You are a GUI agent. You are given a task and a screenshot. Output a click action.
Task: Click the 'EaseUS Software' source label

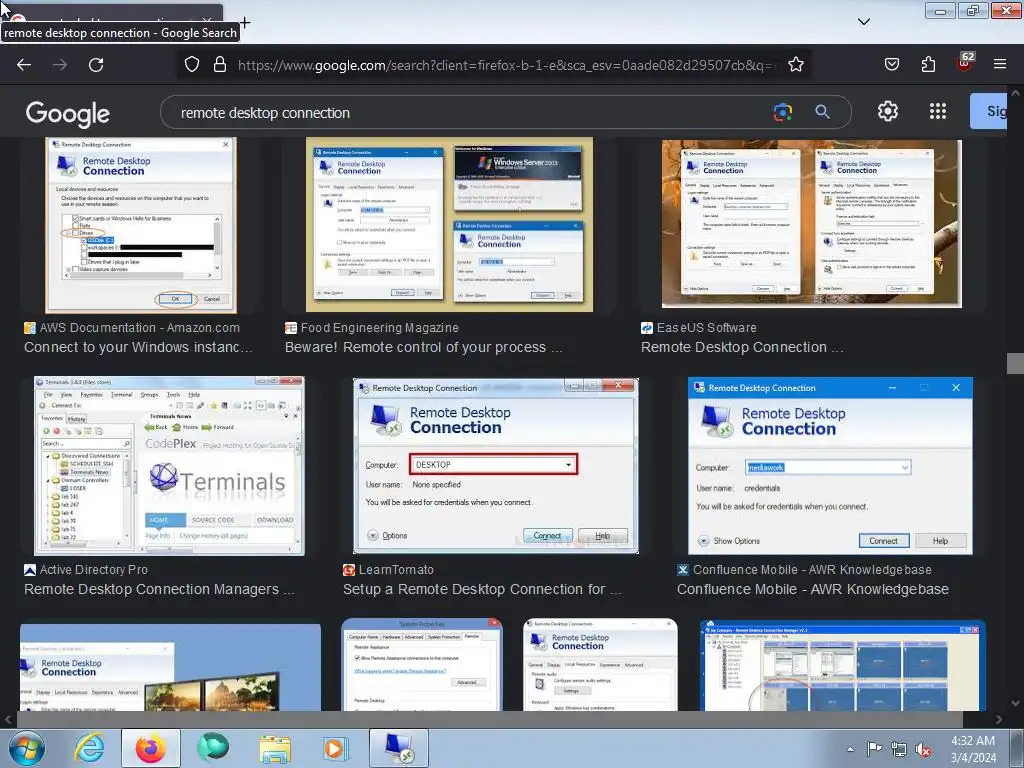tap(707, 328)
